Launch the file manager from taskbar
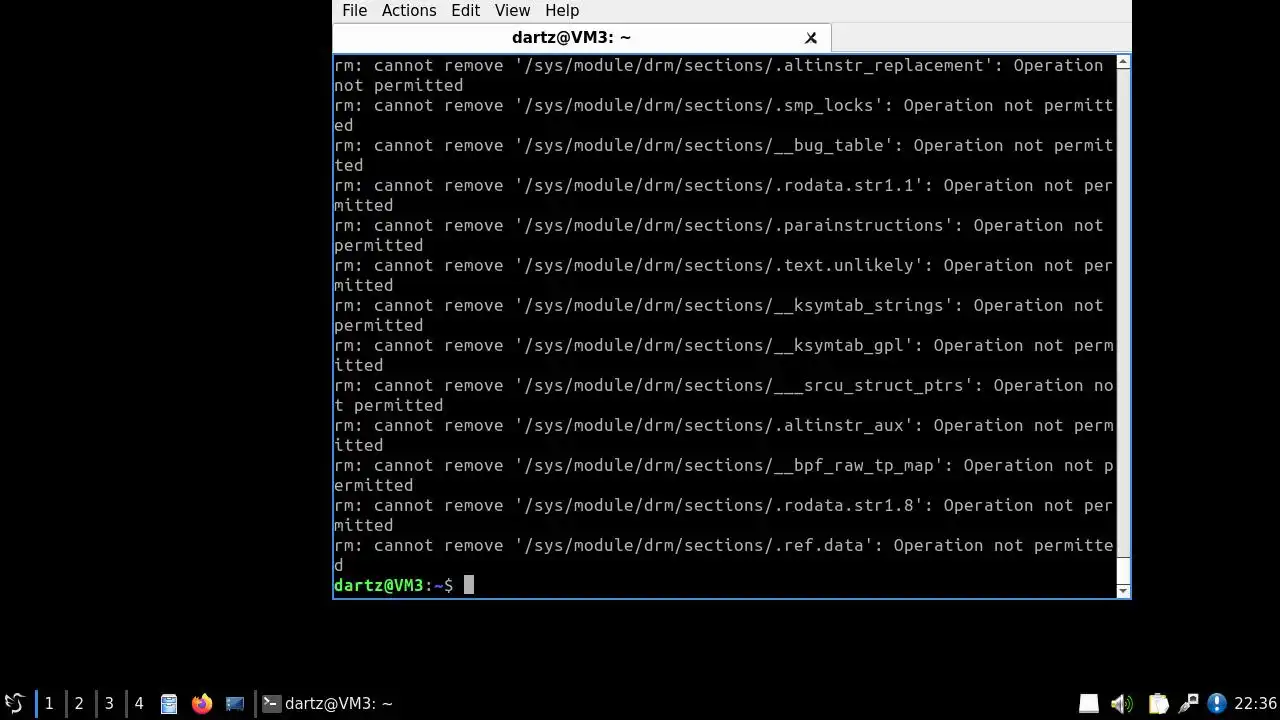Screen dimensions: 1280x720 click(x=169, y=703)
